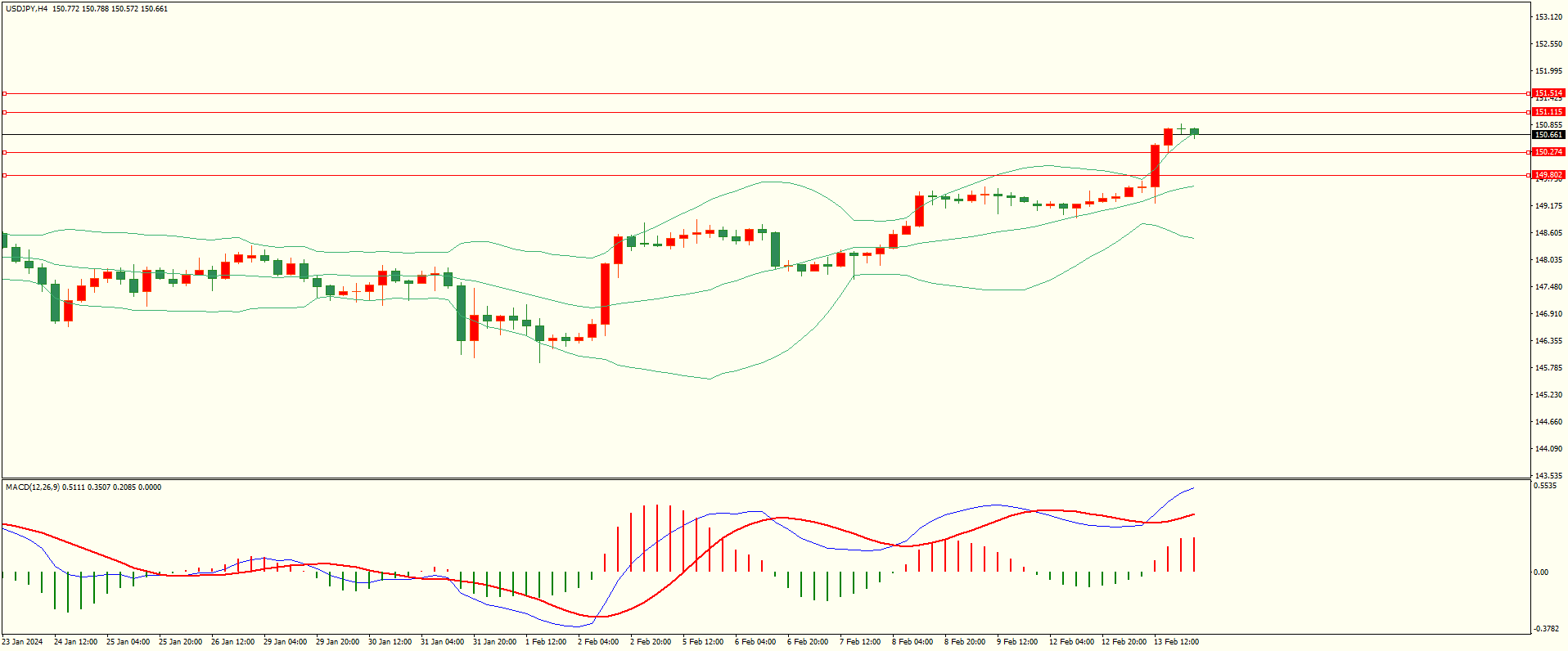Click the -0.3782 MACD scale value
Screen dimensions: 1568x651
click(x=1547, y=629)
